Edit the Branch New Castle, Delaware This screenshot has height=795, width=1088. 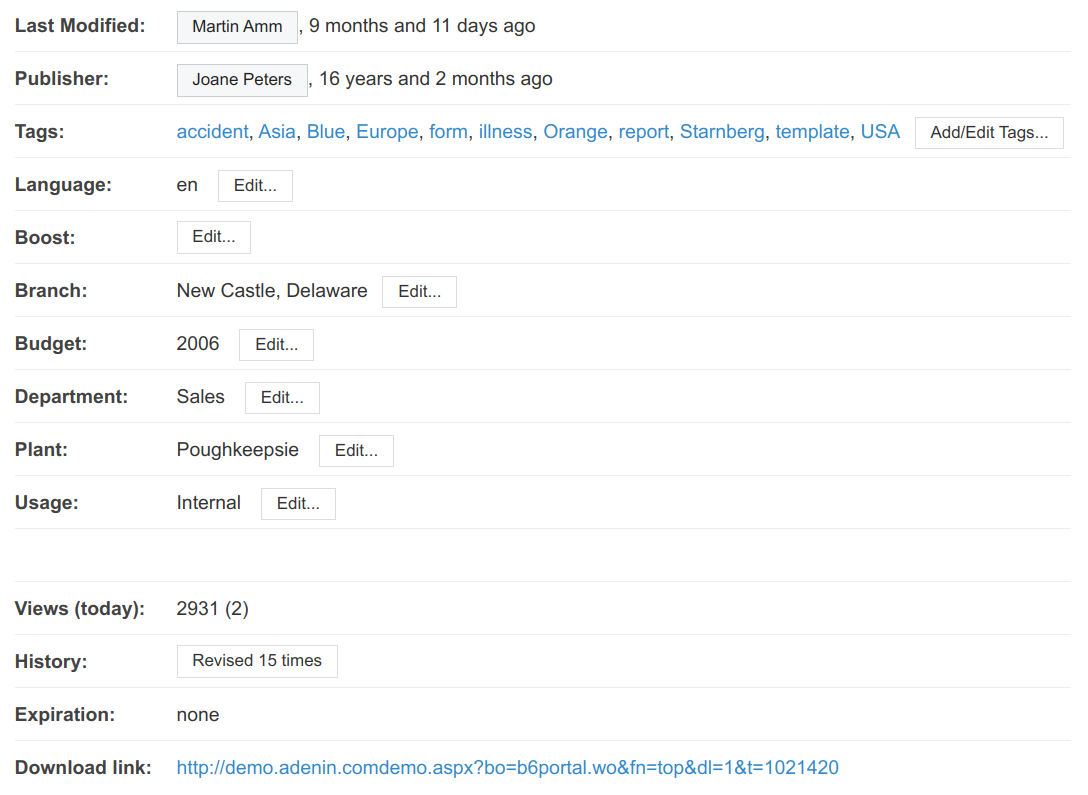419,292
